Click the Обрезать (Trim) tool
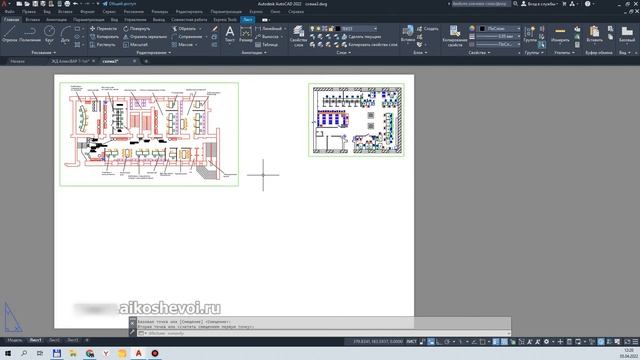 184,29
